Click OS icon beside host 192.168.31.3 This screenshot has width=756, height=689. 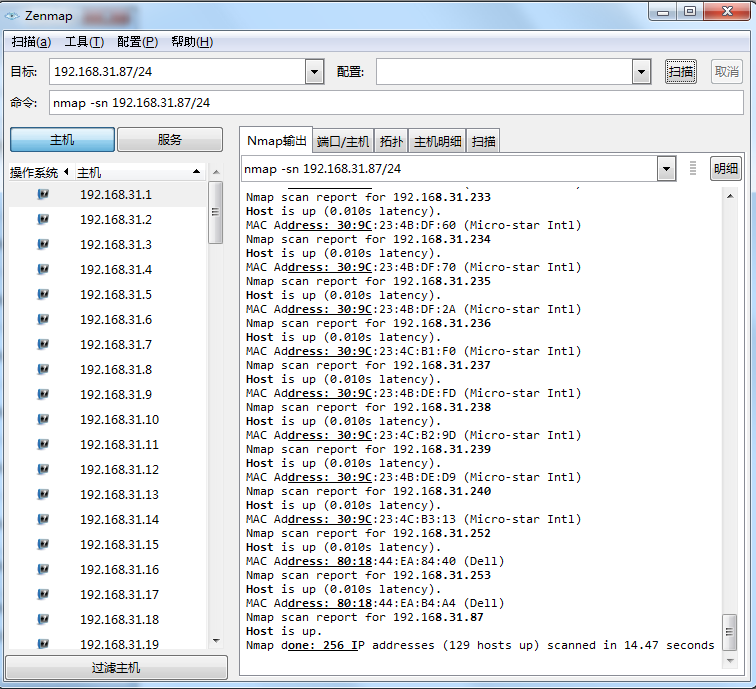click(x=43, y=244)
